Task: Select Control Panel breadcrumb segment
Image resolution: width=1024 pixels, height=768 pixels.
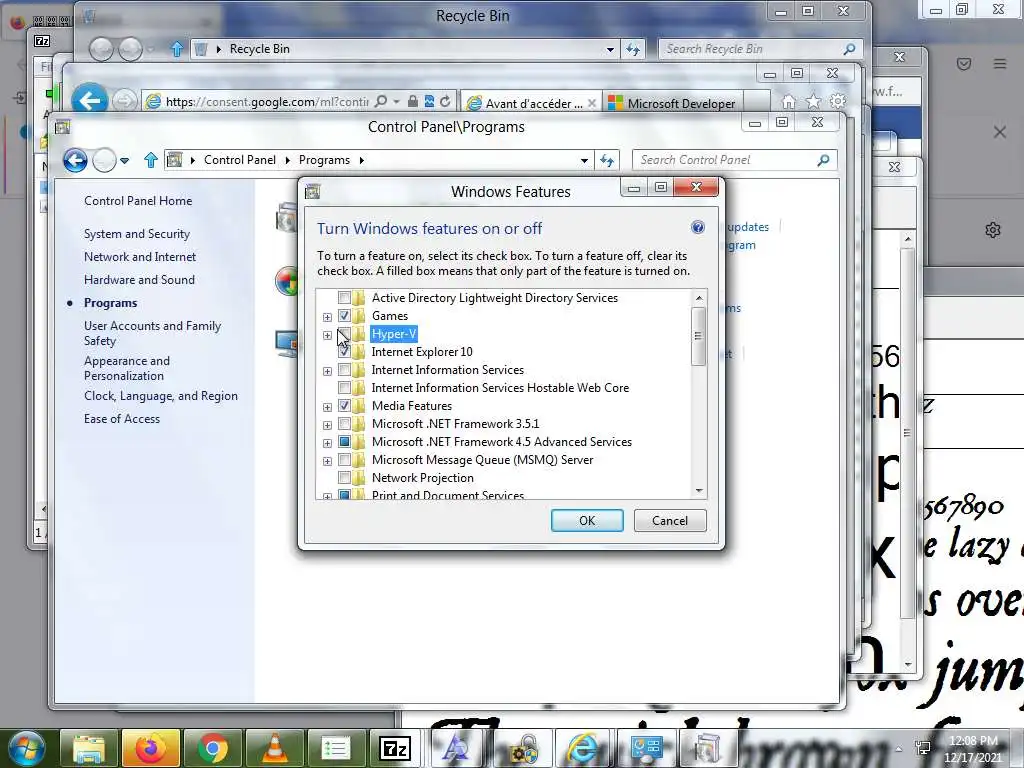Action: click(240, 160)
